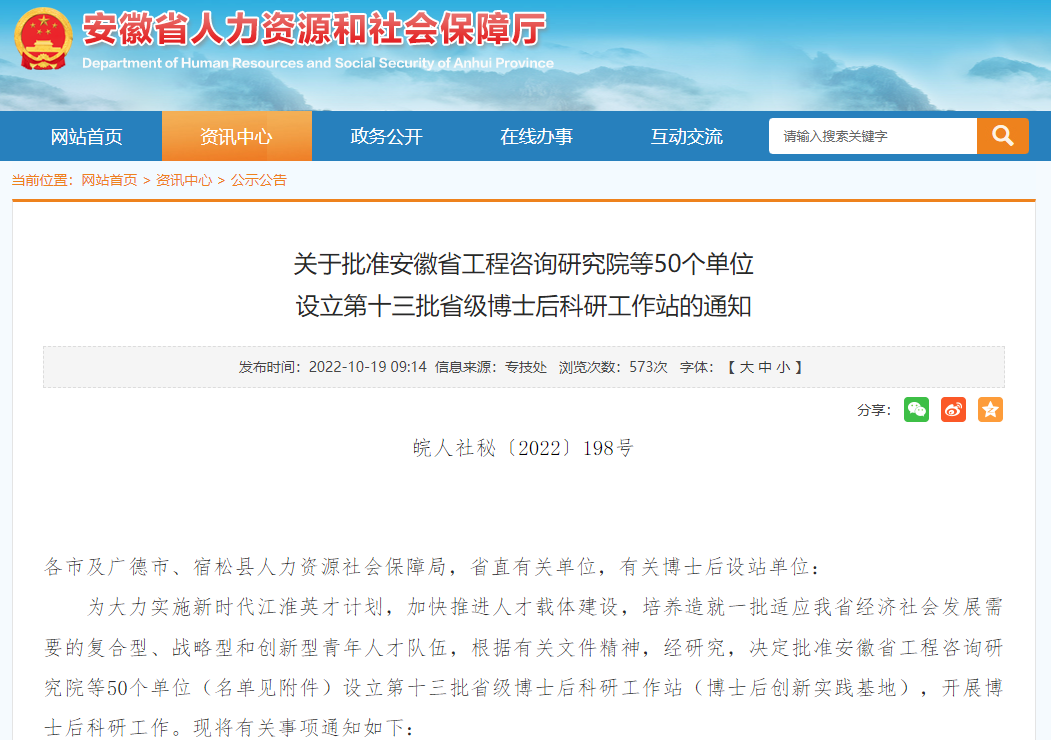This screenshot has height=740, width=1051.
Task: Share the article to Weibo
Action: click(953, 409)
